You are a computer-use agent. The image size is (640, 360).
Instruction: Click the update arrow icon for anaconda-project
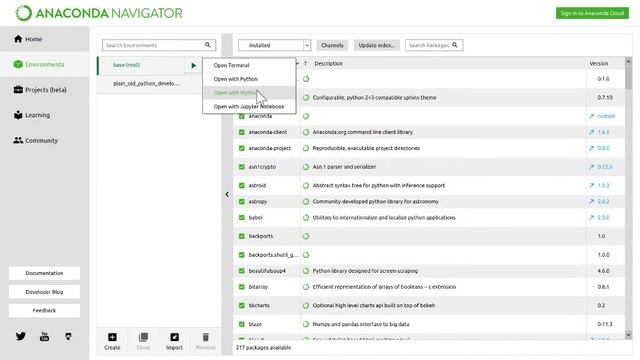click(591, 148)
